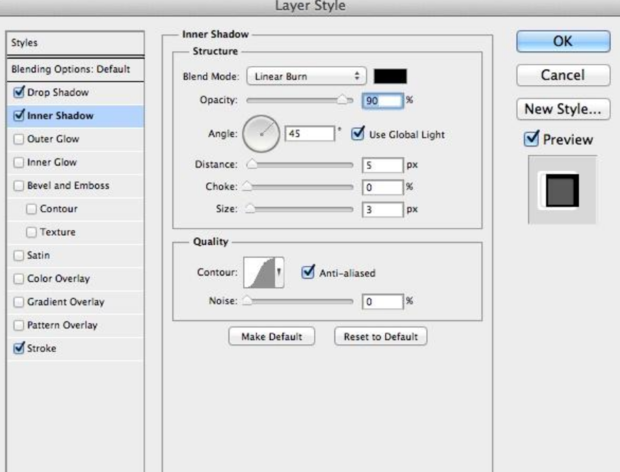Click the contour curve thumbnail

click(259, 272)
